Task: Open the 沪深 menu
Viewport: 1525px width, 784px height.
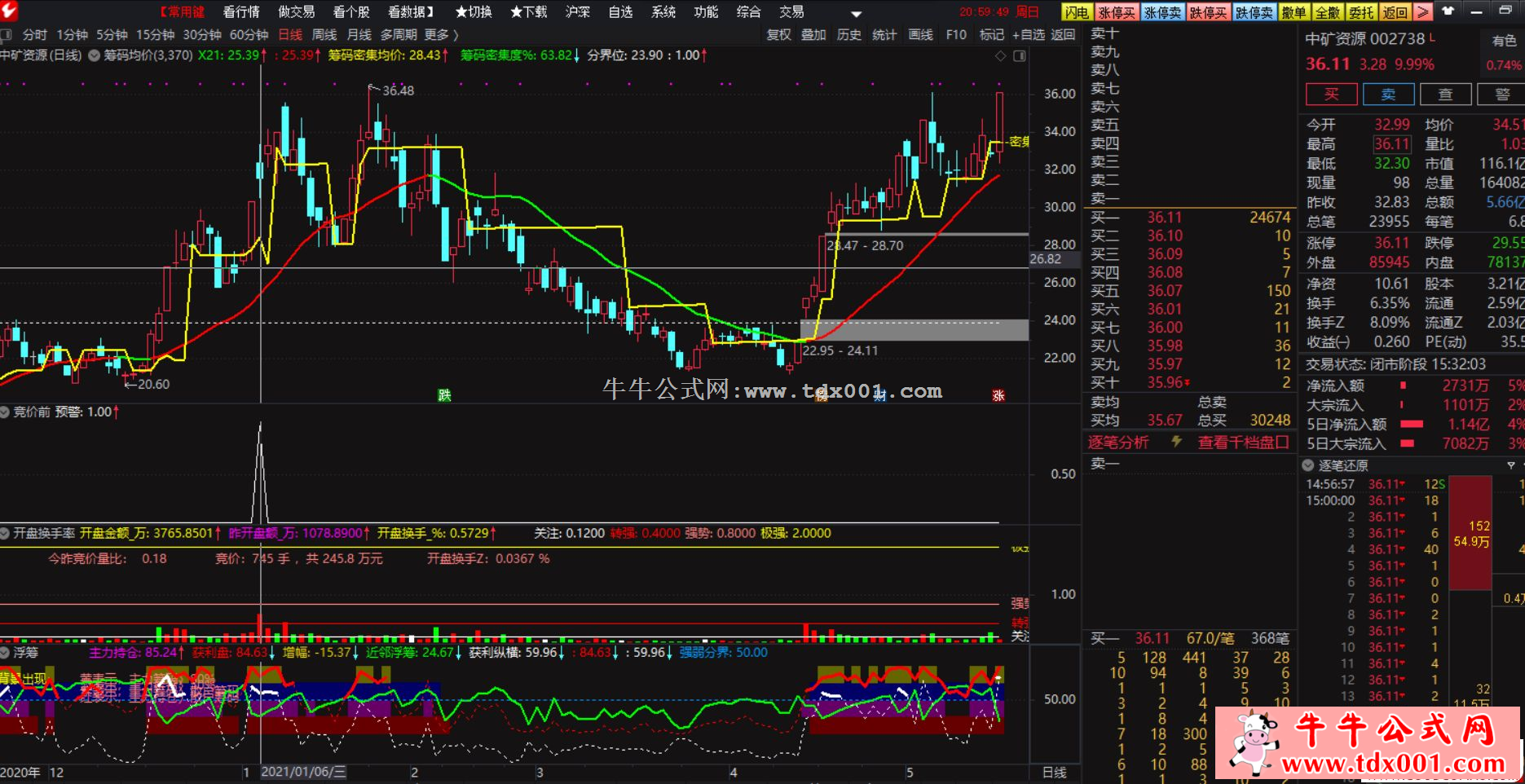Action: [x=578, y=11]
